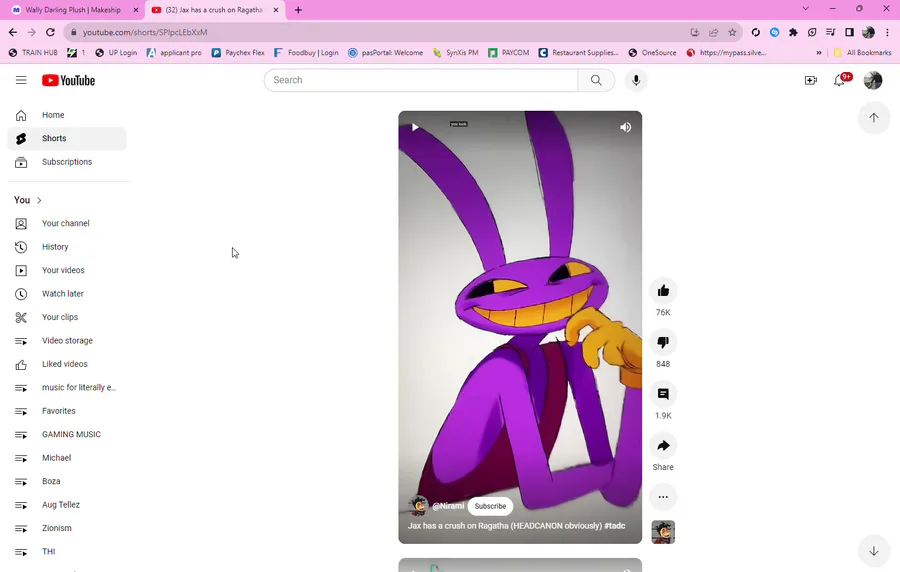Open the YouTube hamburger guide menu
The height and width of the screenshot is (572, 900).
21,80
